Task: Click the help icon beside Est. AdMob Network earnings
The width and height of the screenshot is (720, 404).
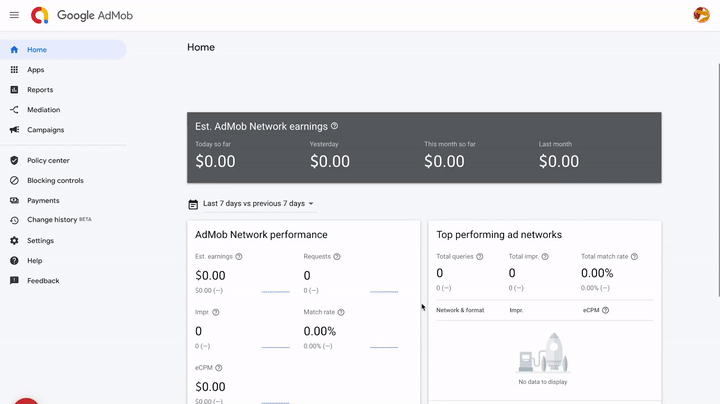Action: pyautogui.click(x=334, y=126)
